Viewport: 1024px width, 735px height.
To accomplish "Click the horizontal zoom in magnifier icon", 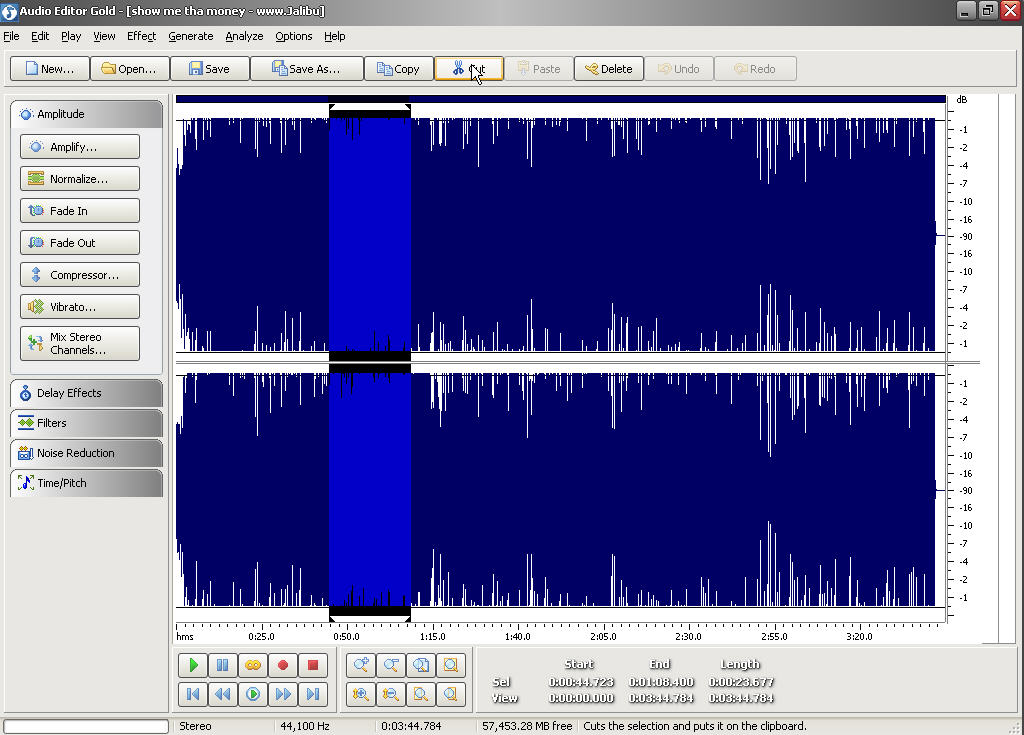I will (361, 665).
